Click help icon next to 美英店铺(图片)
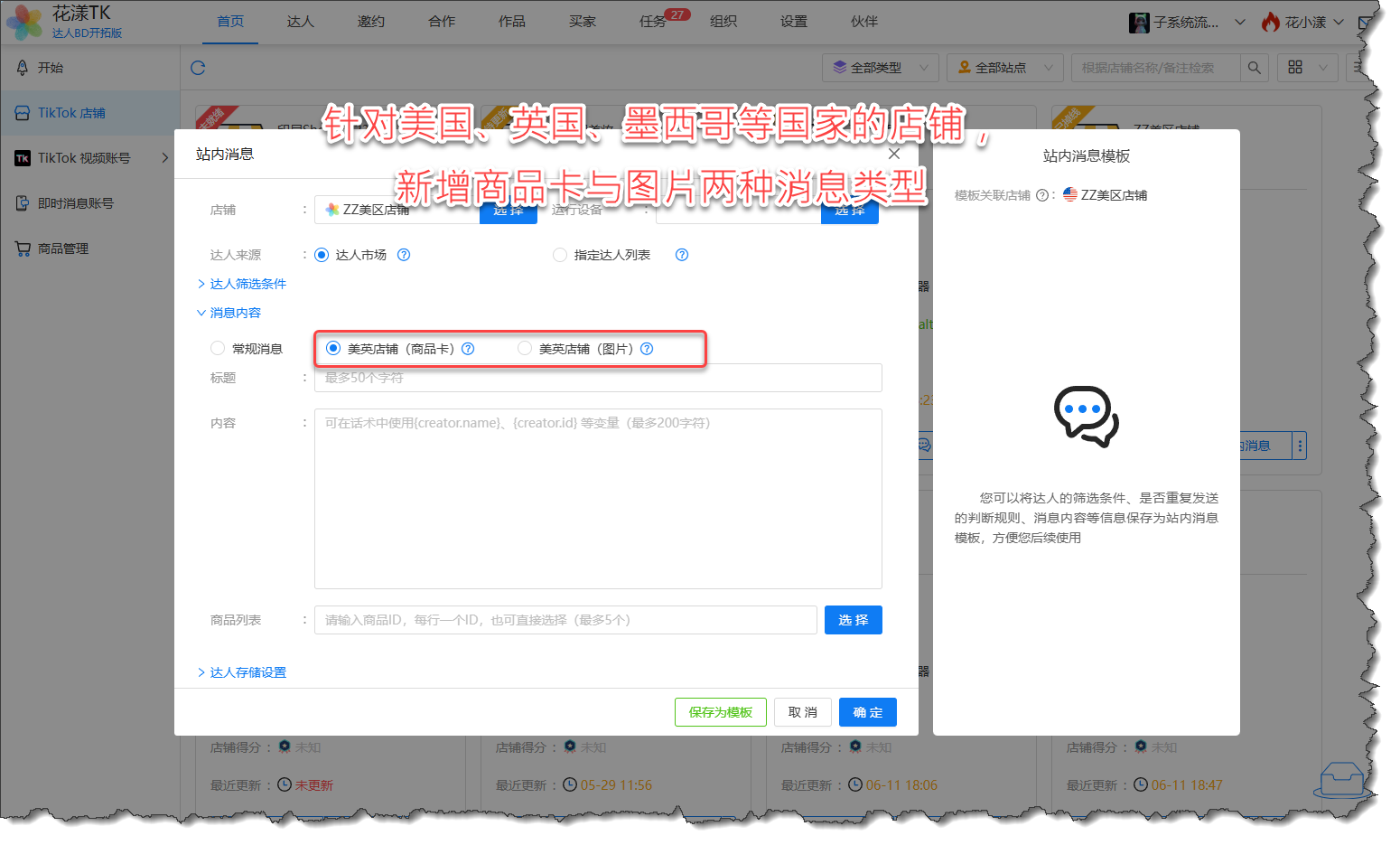The image size is (1400, 845). coord(647,349)
